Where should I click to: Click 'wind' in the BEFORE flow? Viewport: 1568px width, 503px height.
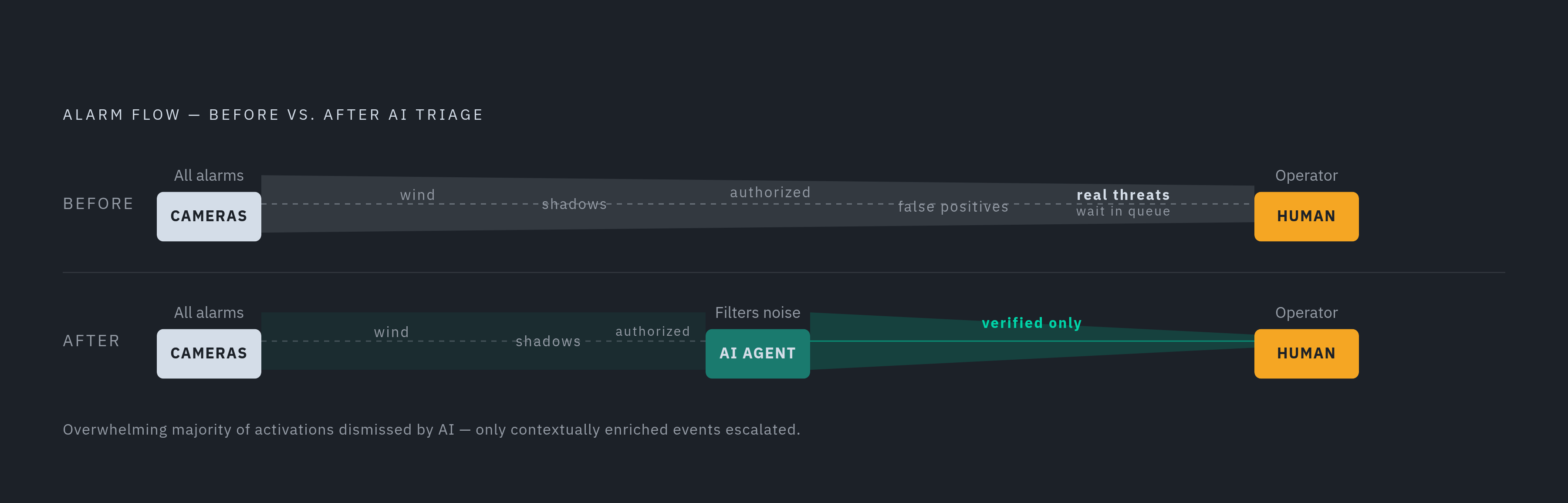coord(418,195)
